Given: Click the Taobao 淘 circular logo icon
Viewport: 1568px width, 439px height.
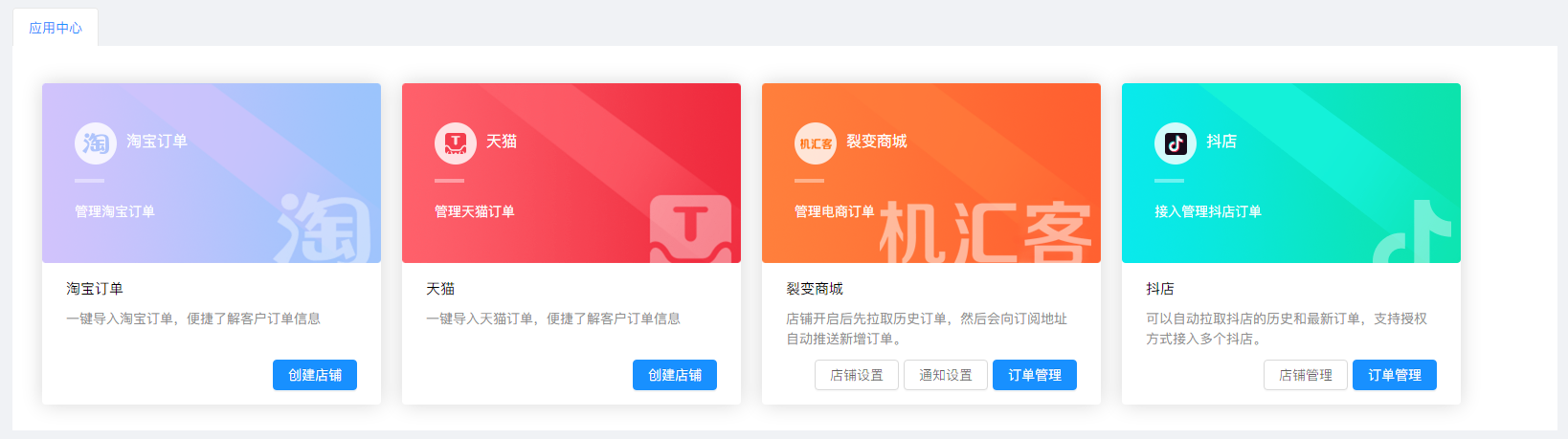Looking at the screenshot, I should click(x=96, y=143).
